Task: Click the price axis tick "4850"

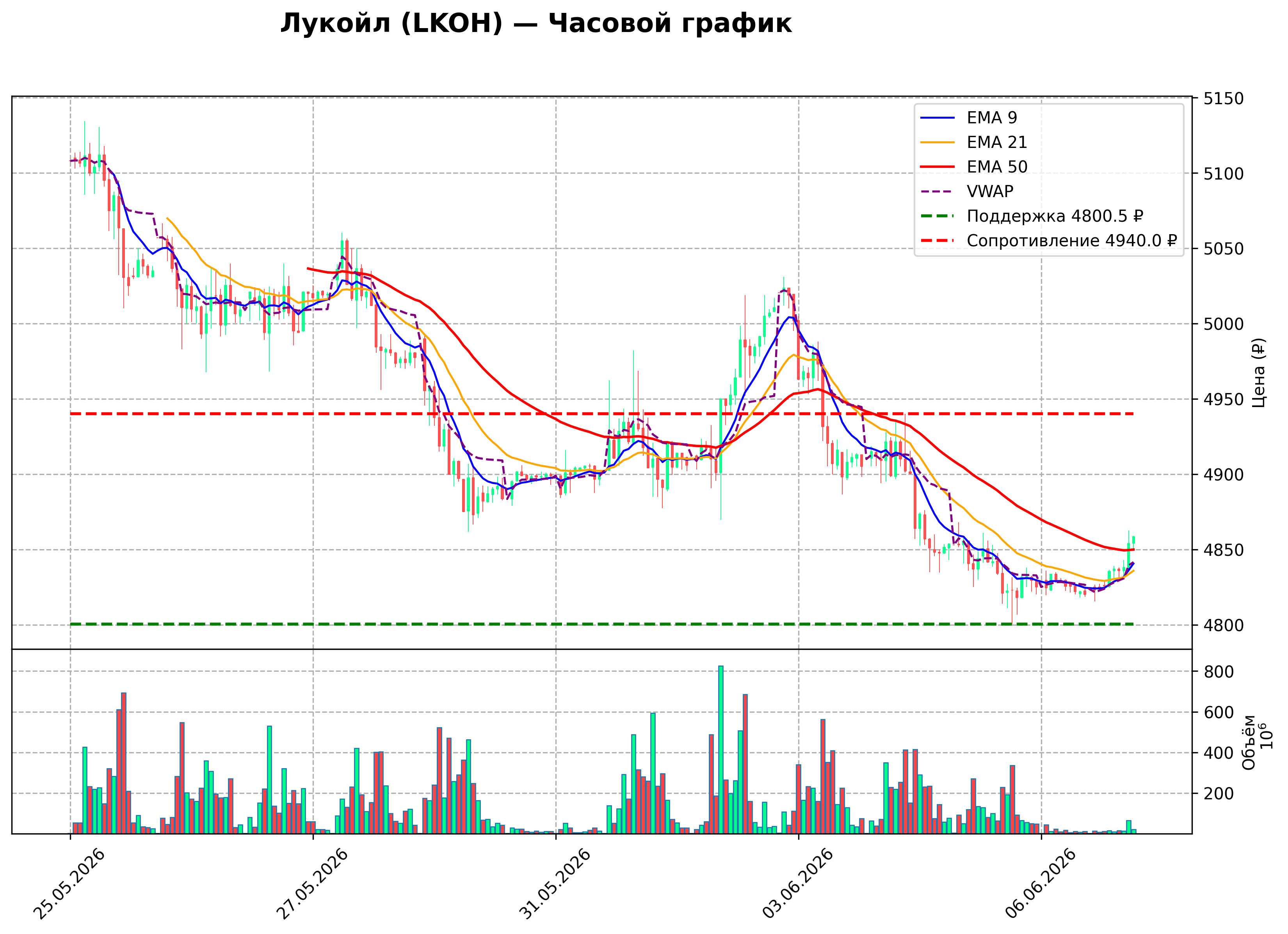Action: (1224, 550)
